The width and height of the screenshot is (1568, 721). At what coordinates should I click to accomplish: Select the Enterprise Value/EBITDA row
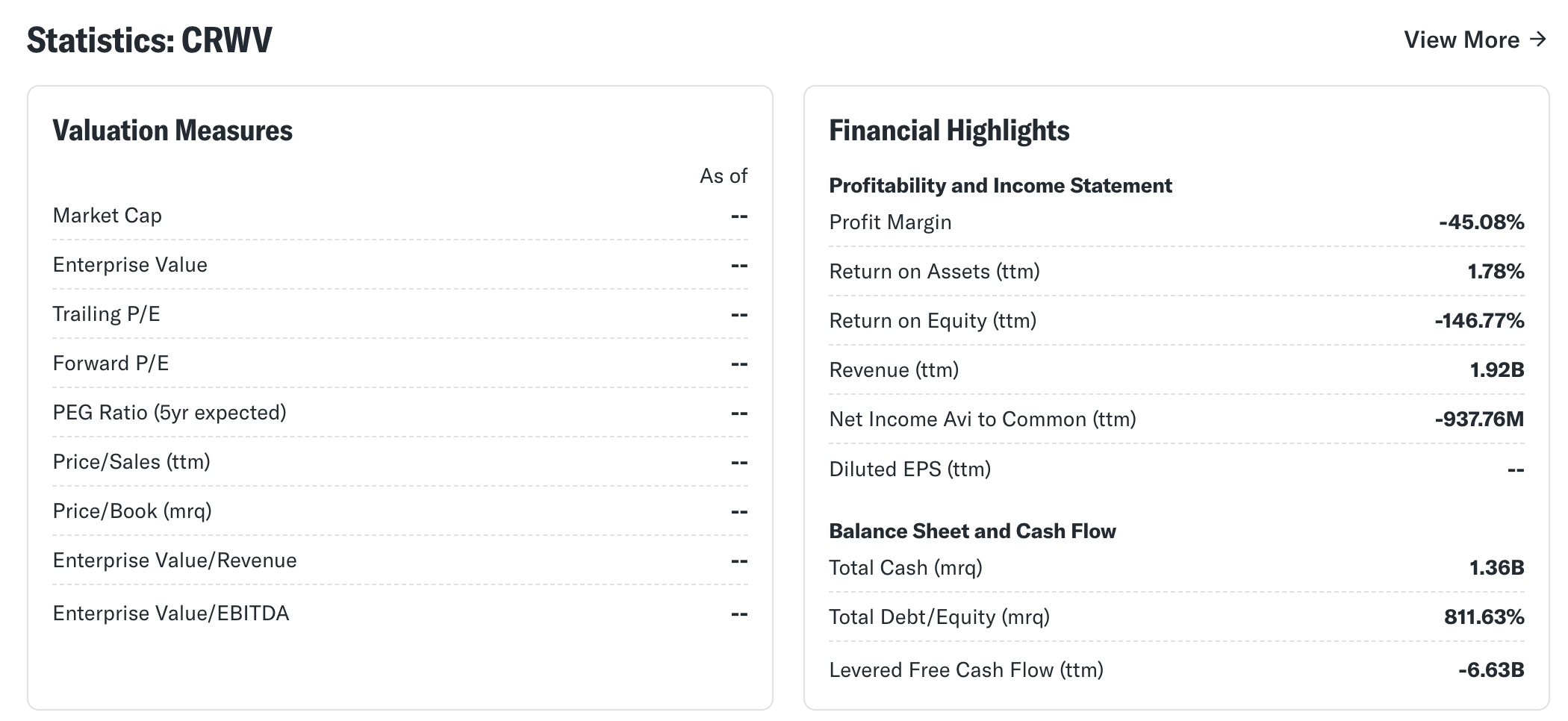400,614
